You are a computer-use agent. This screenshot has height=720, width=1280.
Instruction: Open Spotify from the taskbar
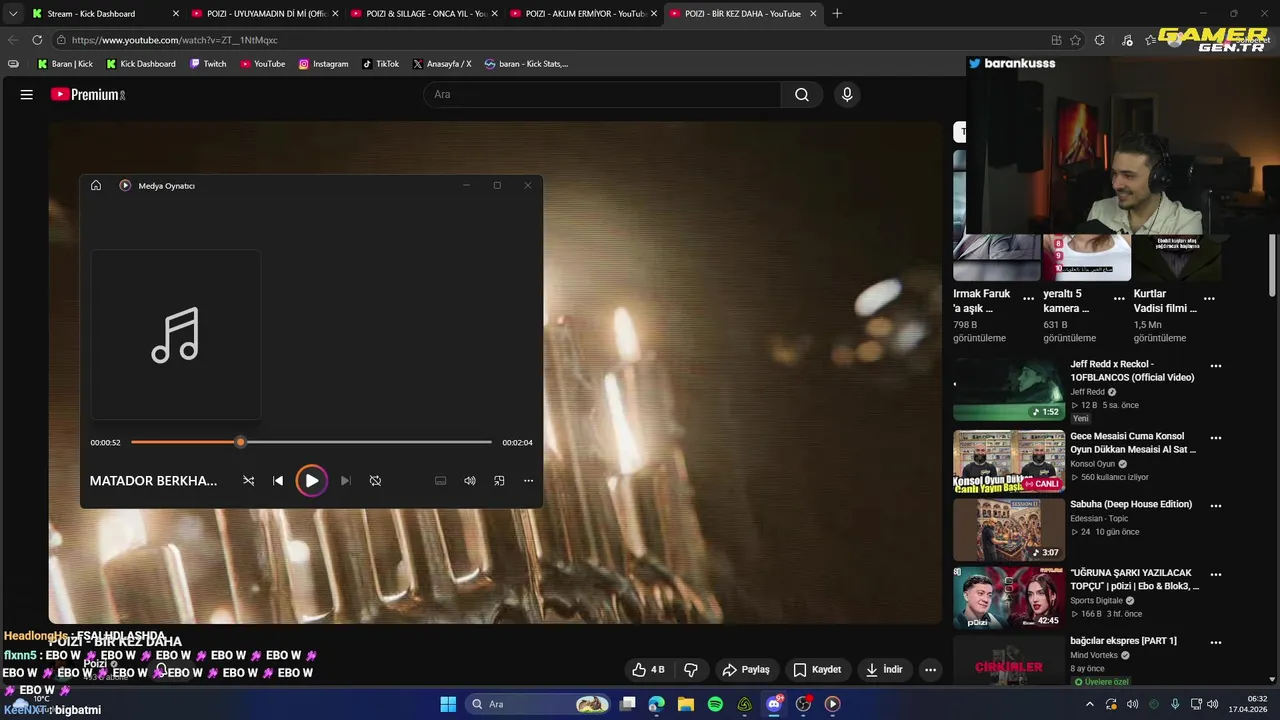coord(715,704)
